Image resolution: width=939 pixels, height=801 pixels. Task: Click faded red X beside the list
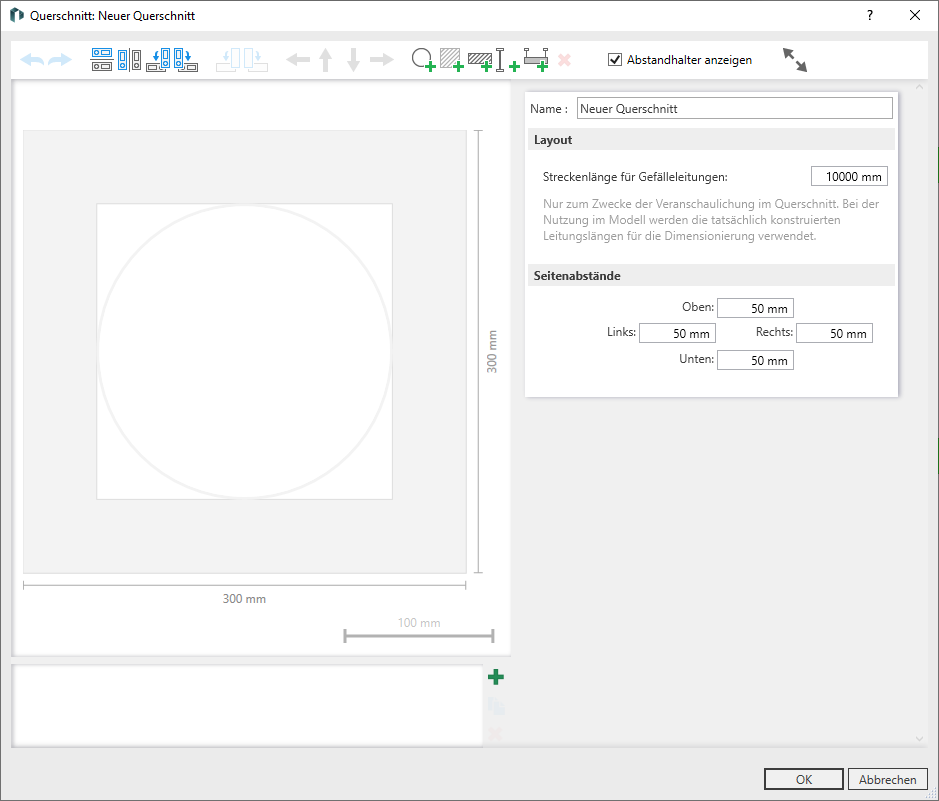(495, 733)
